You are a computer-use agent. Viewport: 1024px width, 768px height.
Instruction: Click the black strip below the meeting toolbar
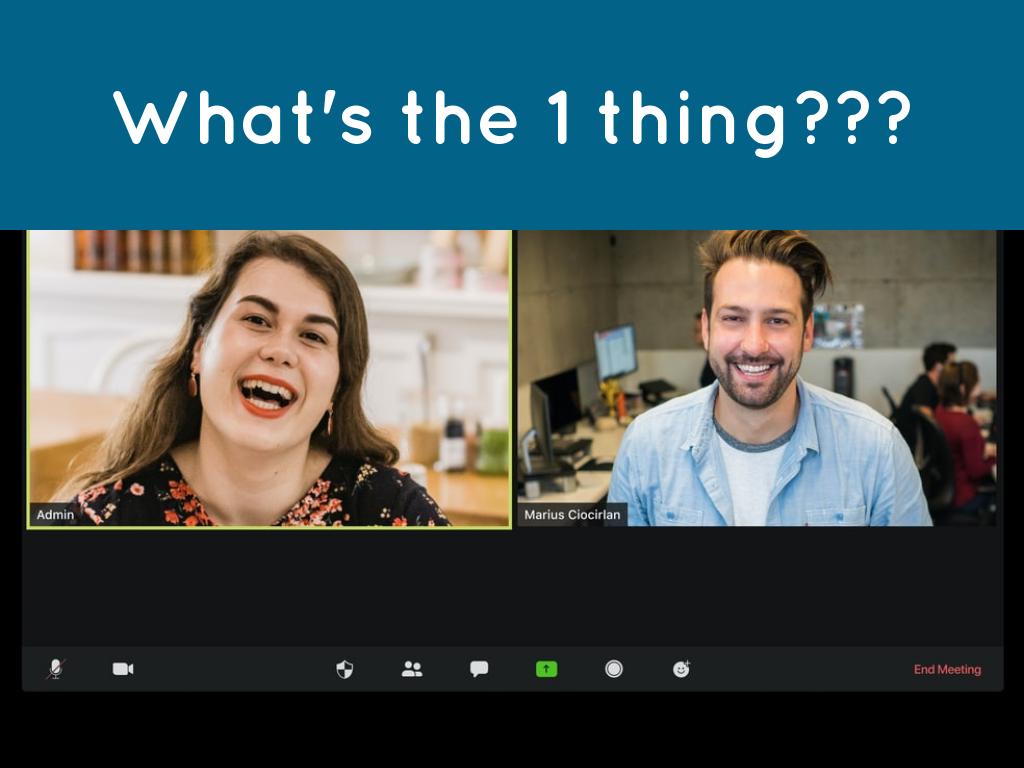point(512,730)
